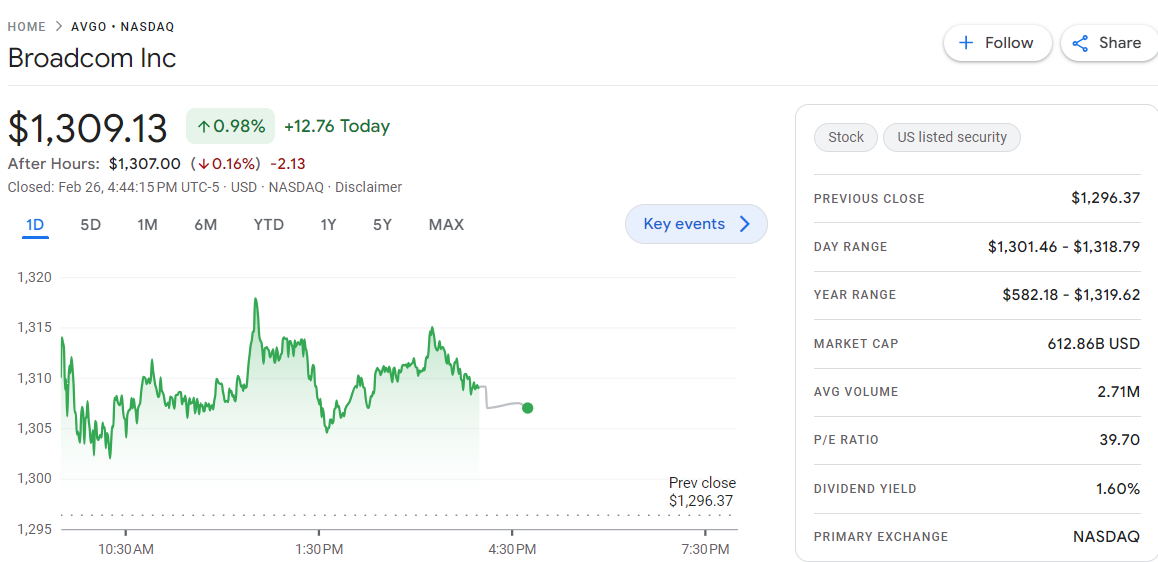
Task: Click the 1.60% dividend yield value
Action: (1118, 488)
